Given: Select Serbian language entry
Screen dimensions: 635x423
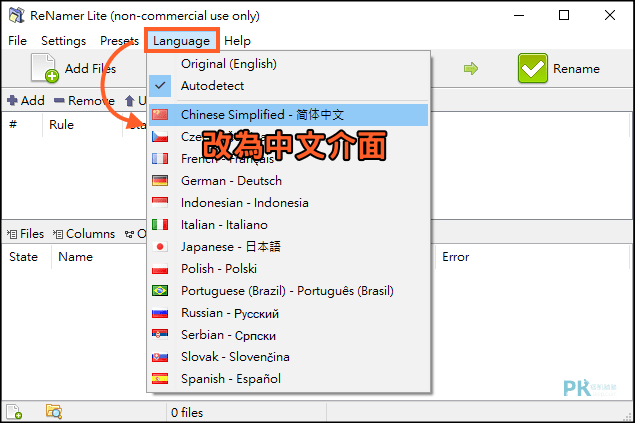Looking at the screenshot, I should click(288, 335).
